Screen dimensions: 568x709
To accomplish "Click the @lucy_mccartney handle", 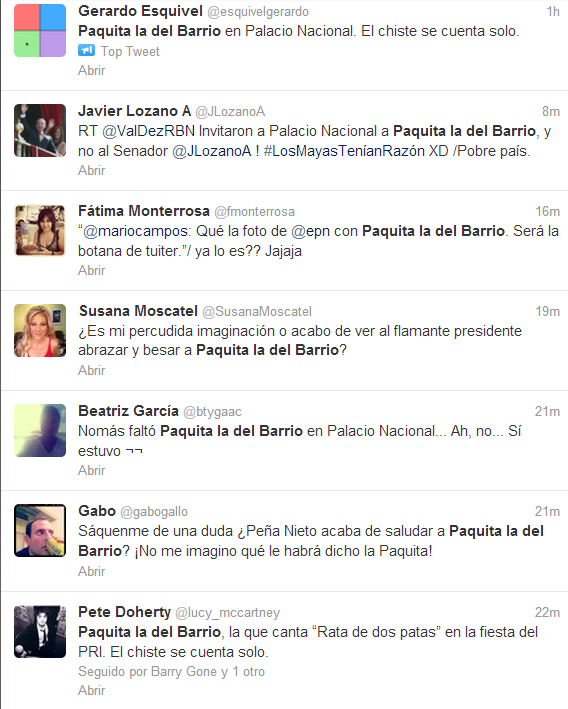I will tap(227, 613).
